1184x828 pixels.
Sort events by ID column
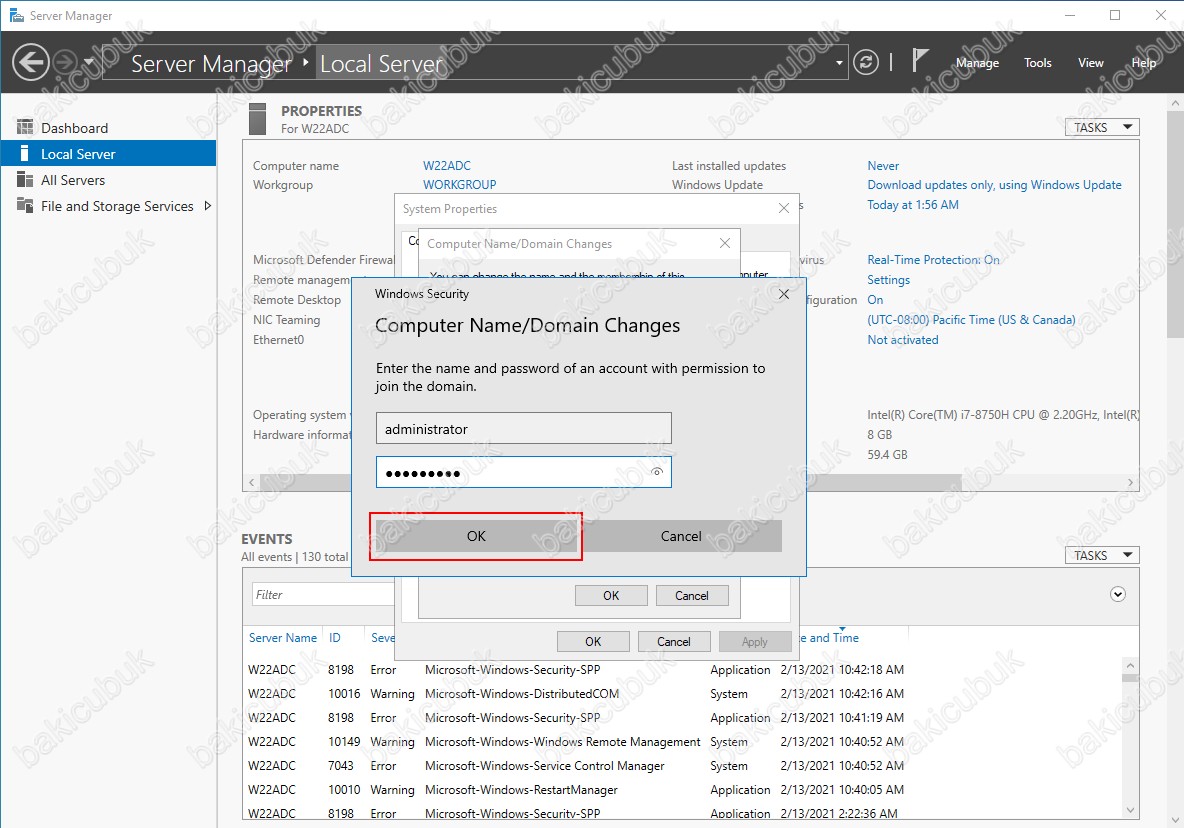[x=335, y=638]
